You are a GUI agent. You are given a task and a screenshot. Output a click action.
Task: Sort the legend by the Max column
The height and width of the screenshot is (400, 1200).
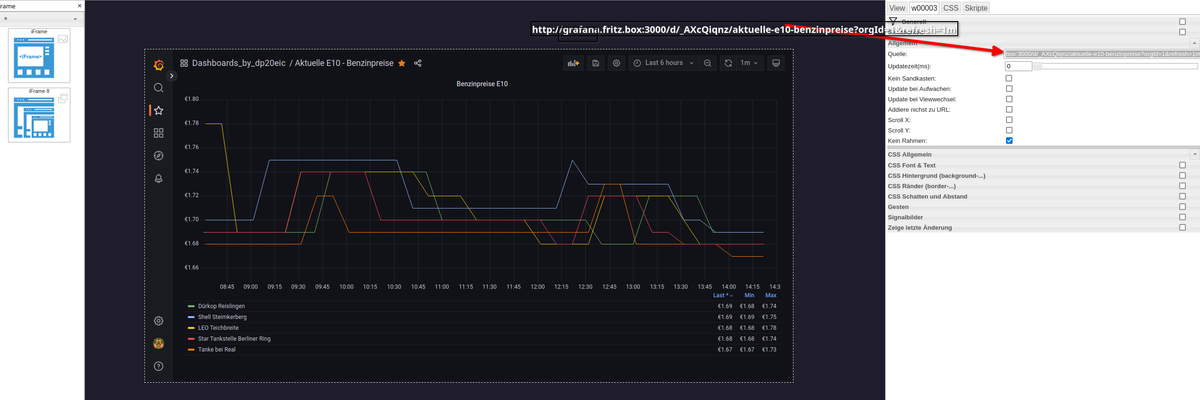[771, 295]
